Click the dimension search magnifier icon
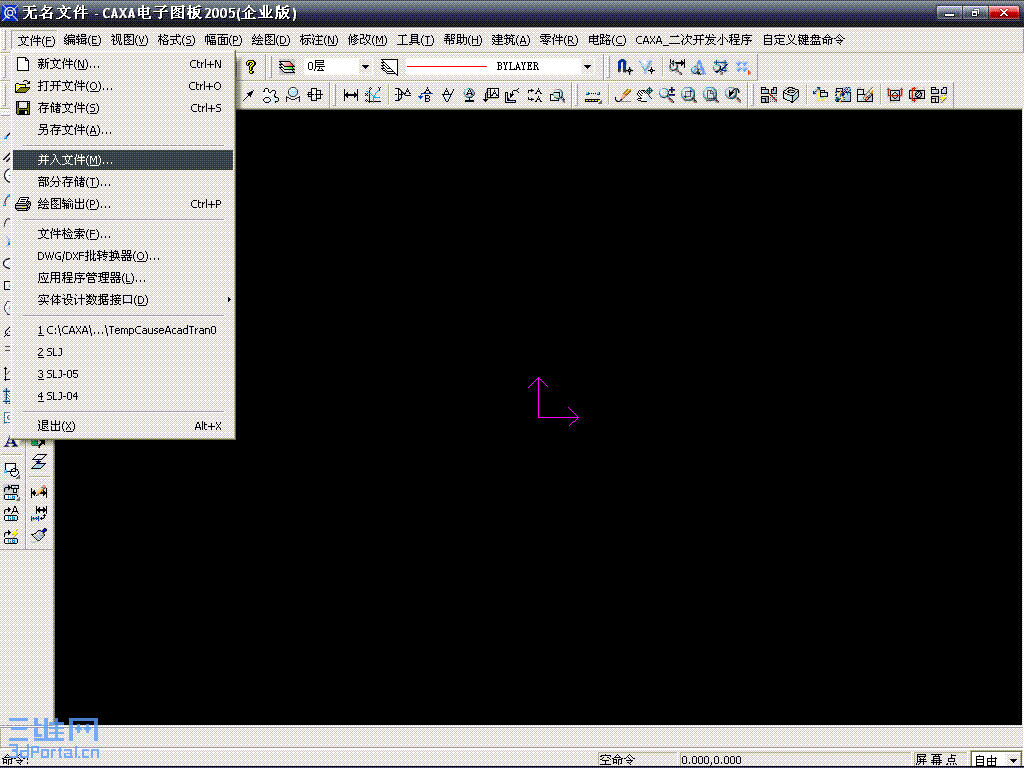The height and width of the screenshot is (768, 1024). [x=677, y=67]
